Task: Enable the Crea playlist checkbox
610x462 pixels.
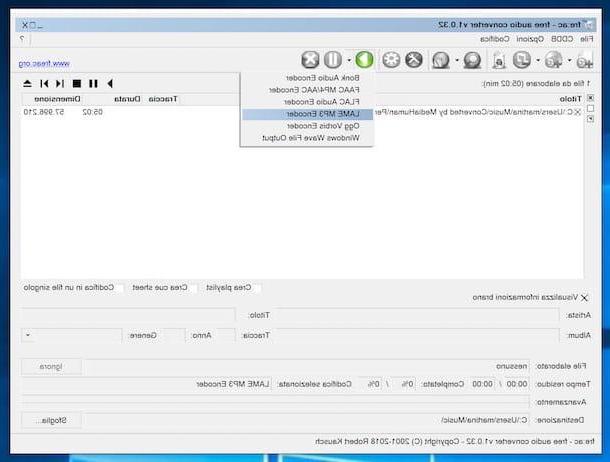Action: [x=257, y=288]
